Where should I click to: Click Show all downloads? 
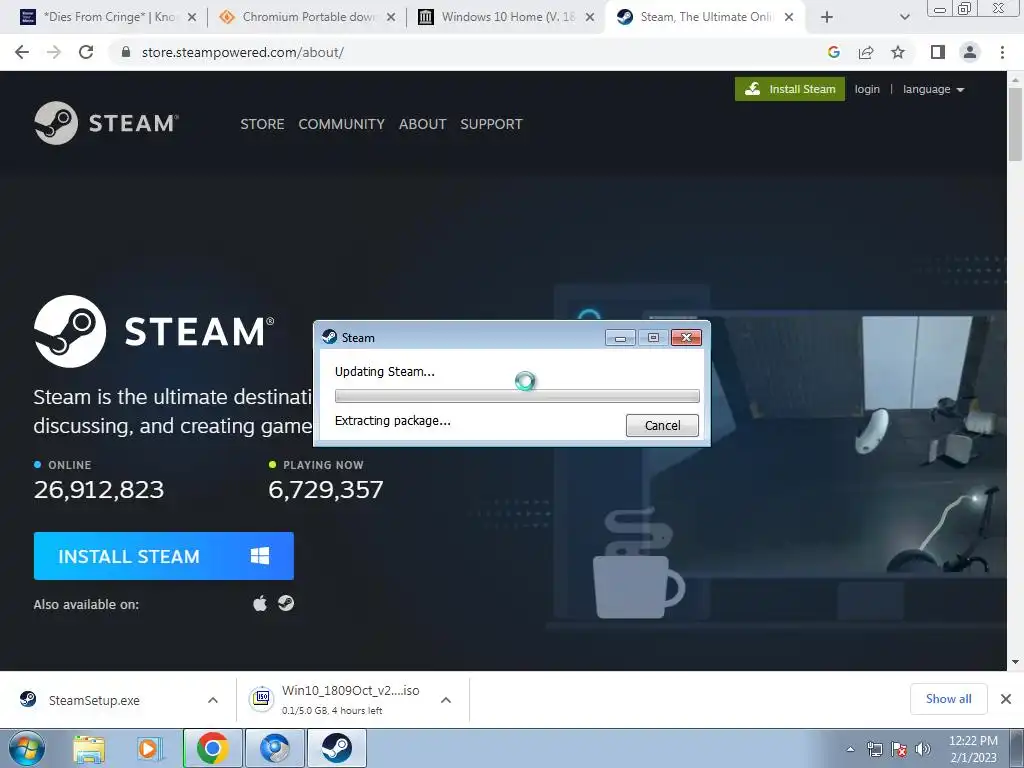coord(948,699)
